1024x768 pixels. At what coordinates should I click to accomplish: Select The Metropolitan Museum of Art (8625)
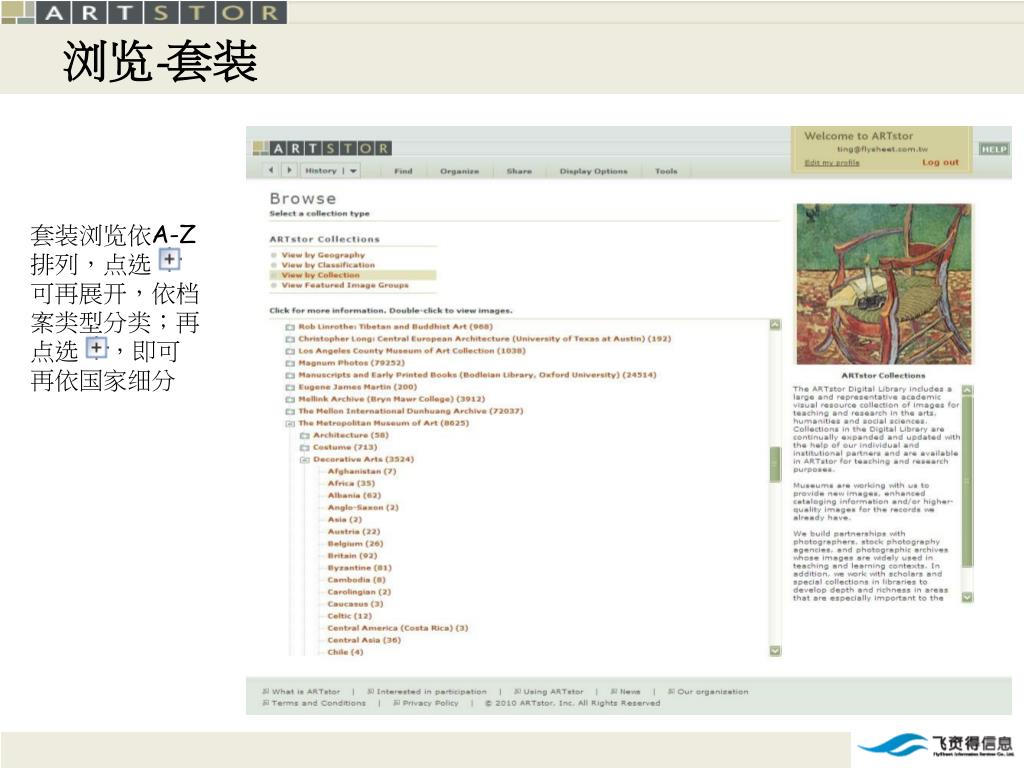(x=383, y=423)
